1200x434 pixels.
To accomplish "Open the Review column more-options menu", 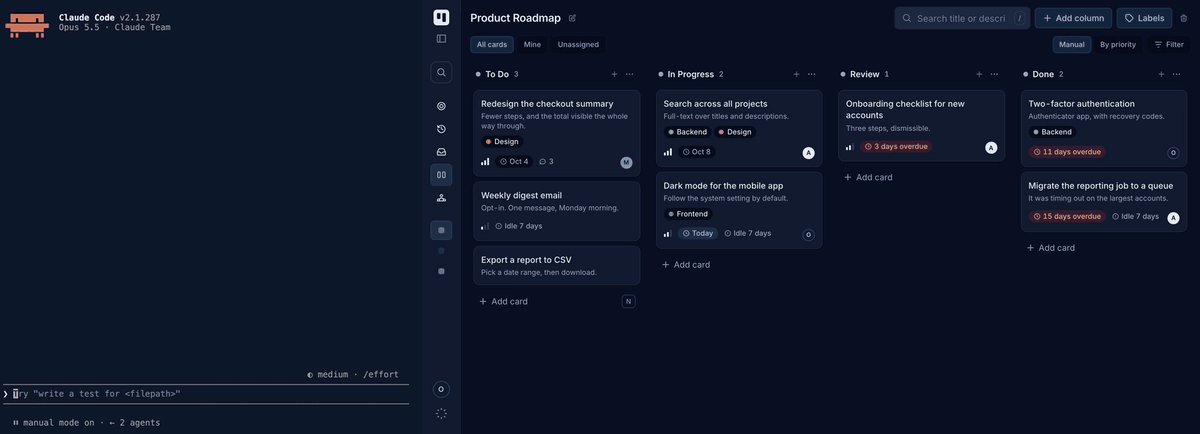I will [x=994, y=74].
